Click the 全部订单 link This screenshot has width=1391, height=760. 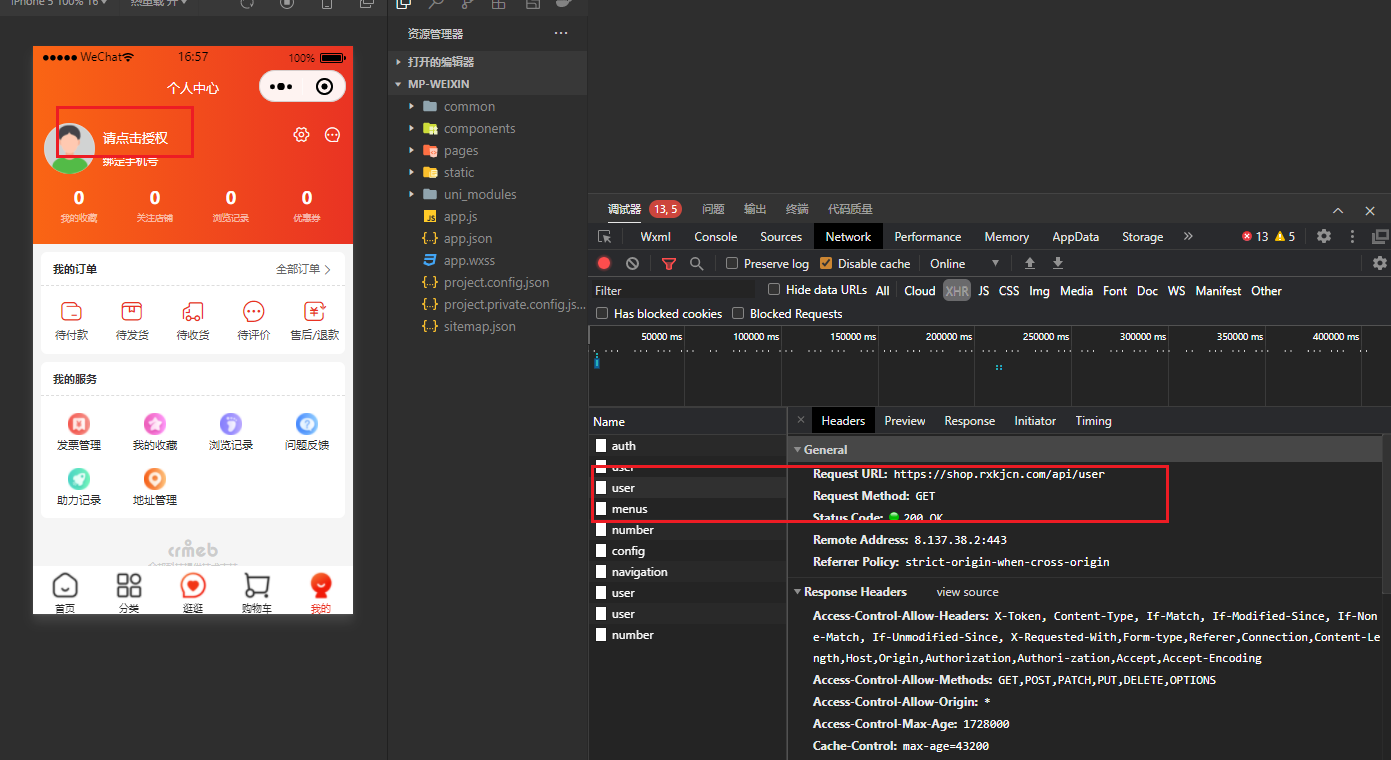coord(303,269)
